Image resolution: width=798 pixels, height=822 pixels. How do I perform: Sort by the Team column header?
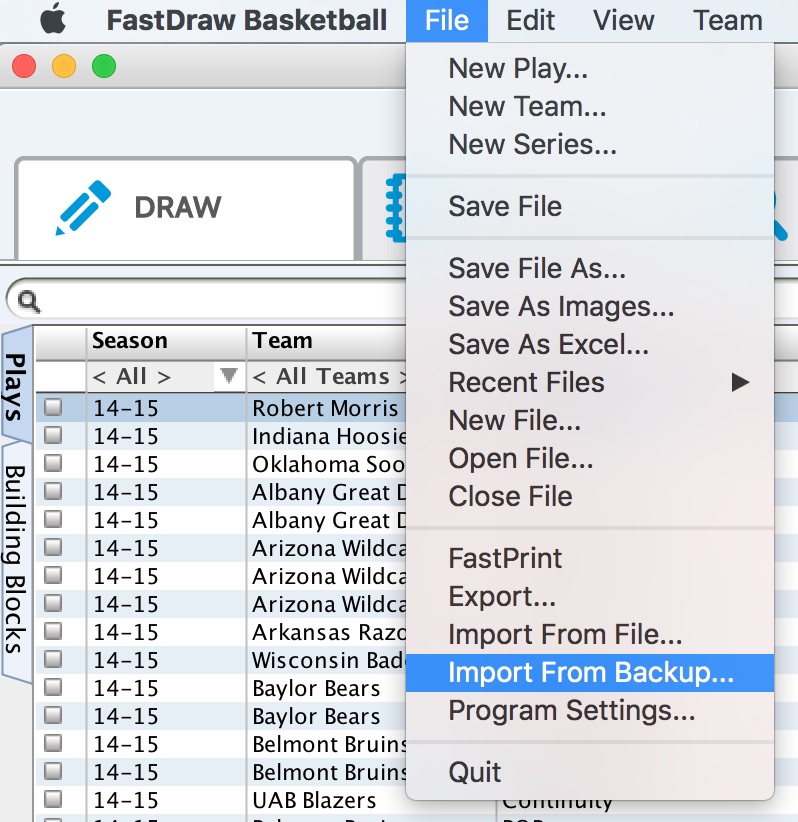pos(326,341)
